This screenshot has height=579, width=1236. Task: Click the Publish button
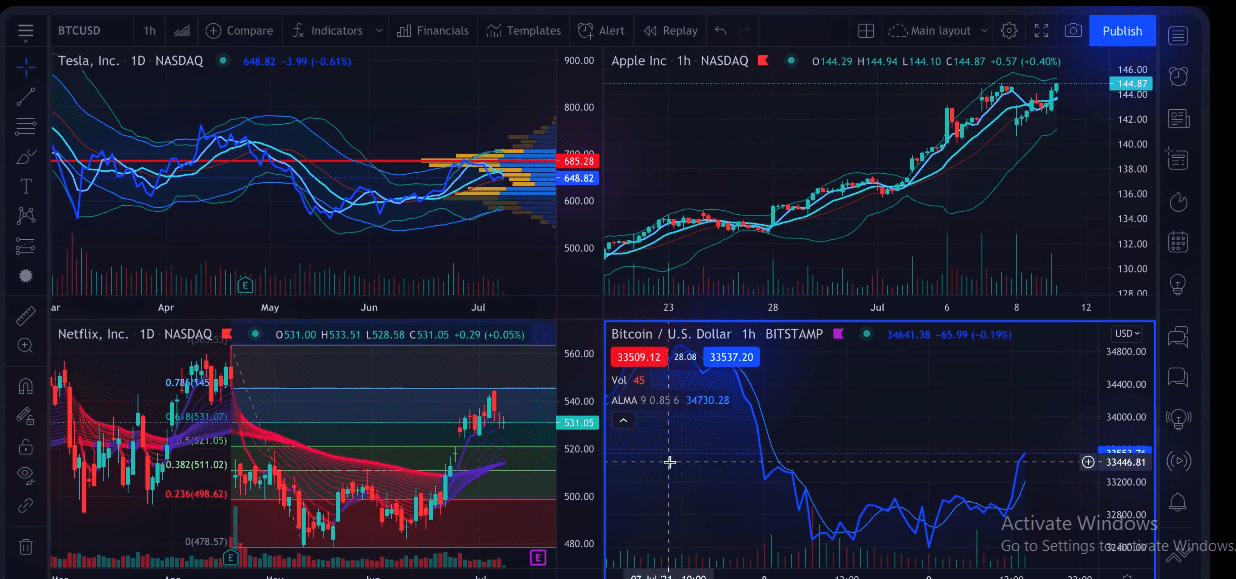[x=1122, y=31]
